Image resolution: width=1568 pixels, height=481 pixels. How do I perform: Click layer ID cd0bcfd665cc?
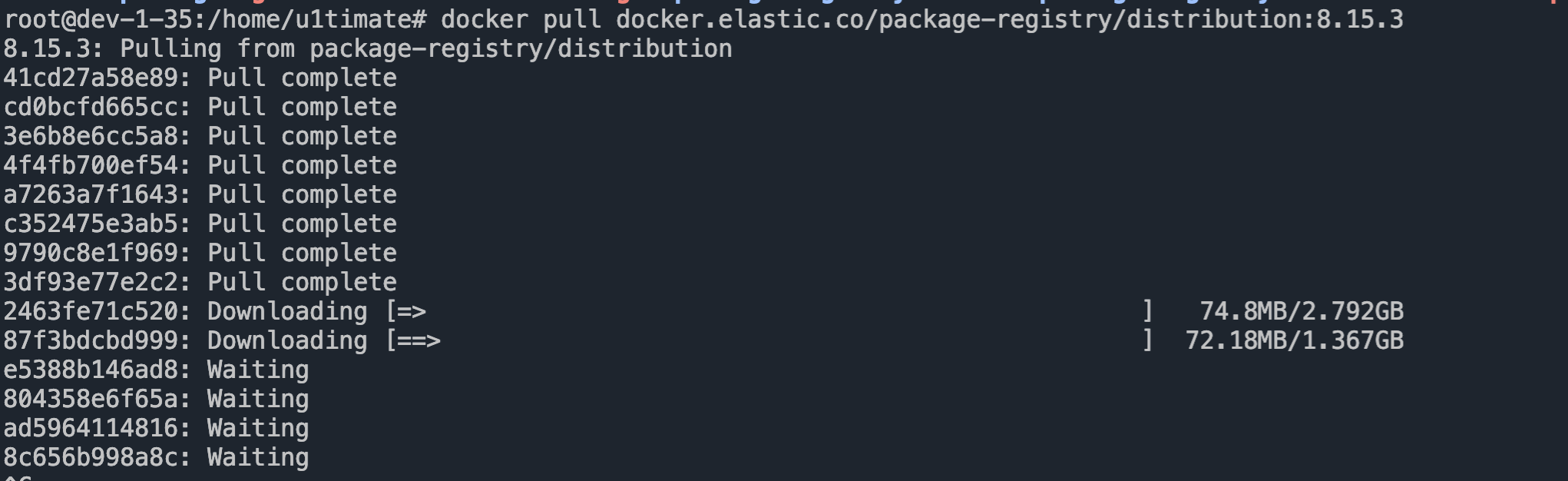[91, 107]
